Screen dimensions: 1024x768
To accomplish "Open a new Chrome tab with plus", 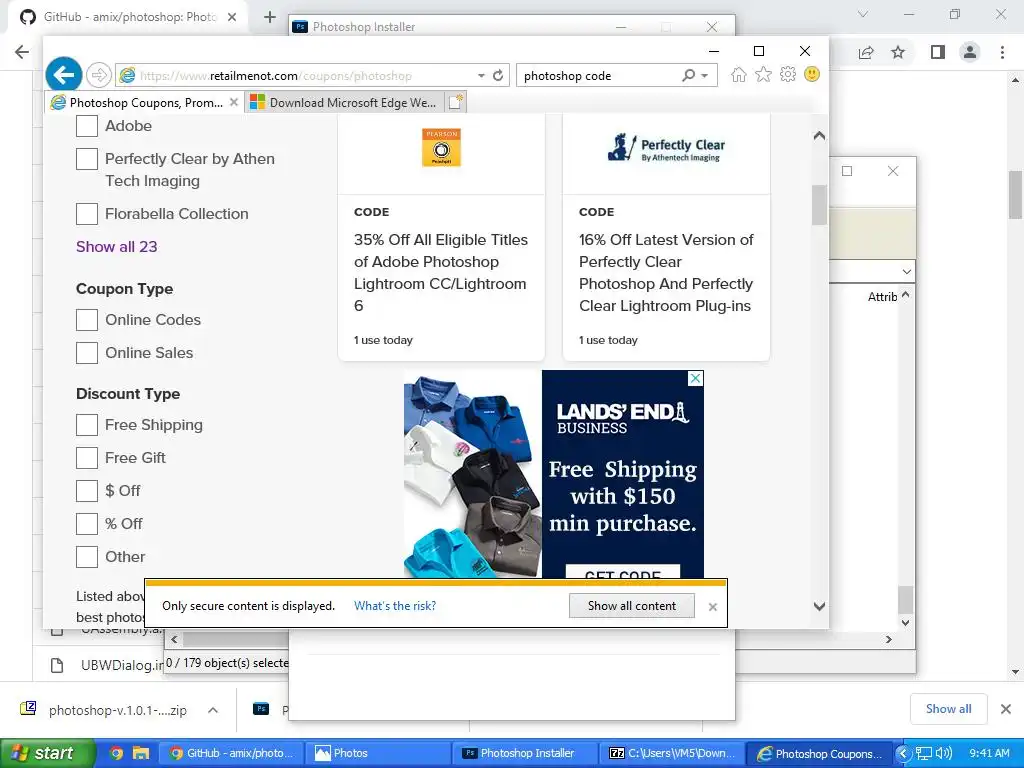I will pyautogui.click(x=270, y=17).
